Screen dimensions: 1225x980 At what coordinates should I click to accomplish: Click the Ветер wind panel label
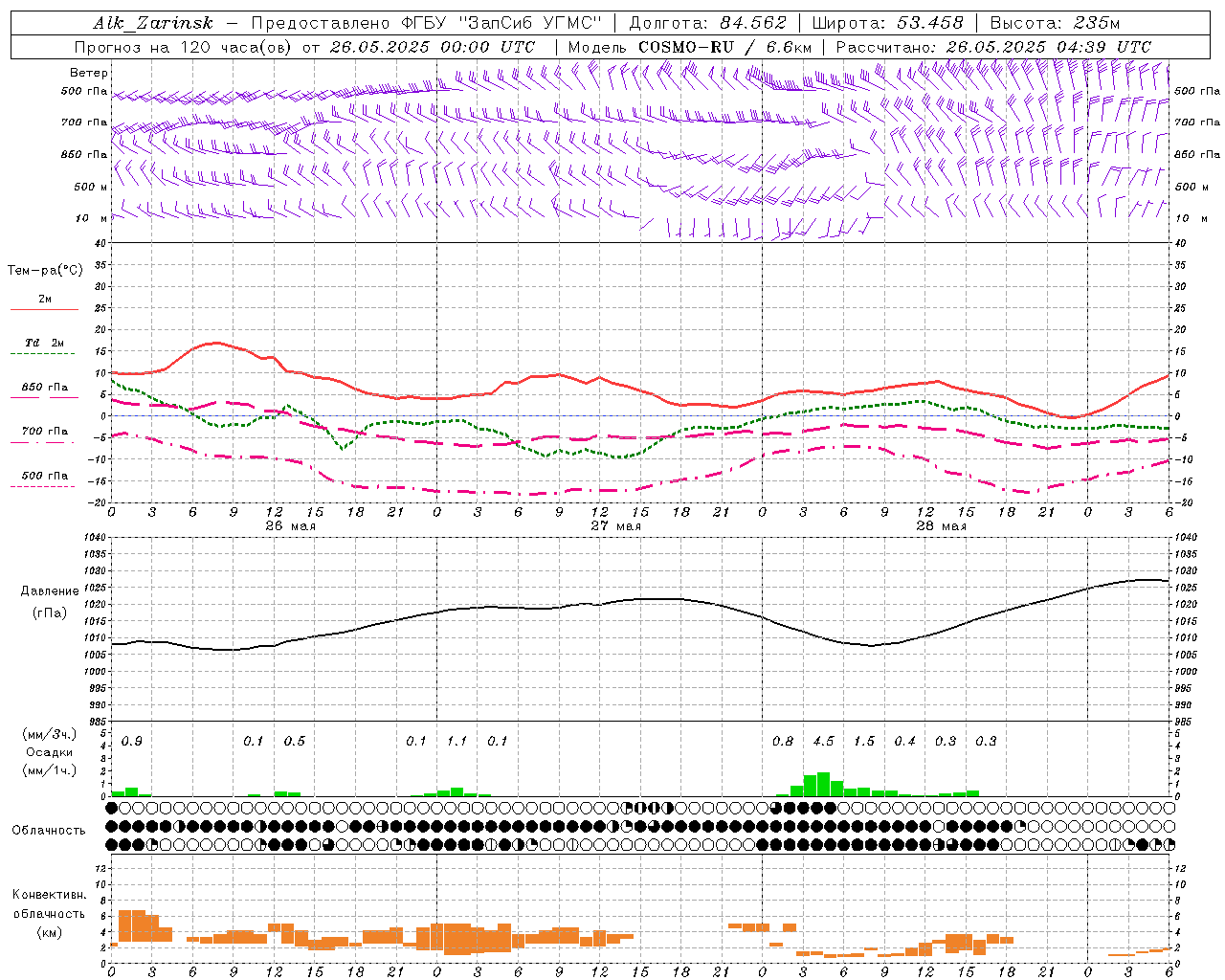point(89,73)
